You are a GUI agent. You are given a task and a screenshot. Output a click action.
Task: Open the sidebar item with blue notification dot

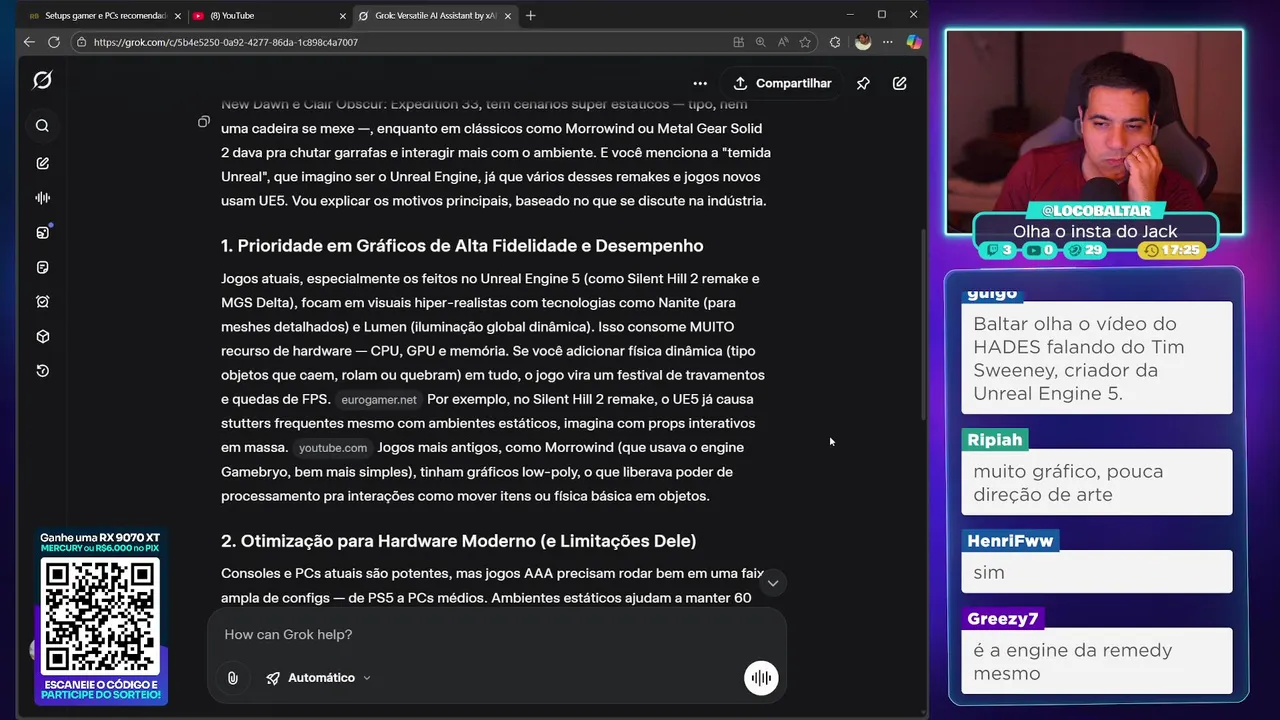(42, 232)
